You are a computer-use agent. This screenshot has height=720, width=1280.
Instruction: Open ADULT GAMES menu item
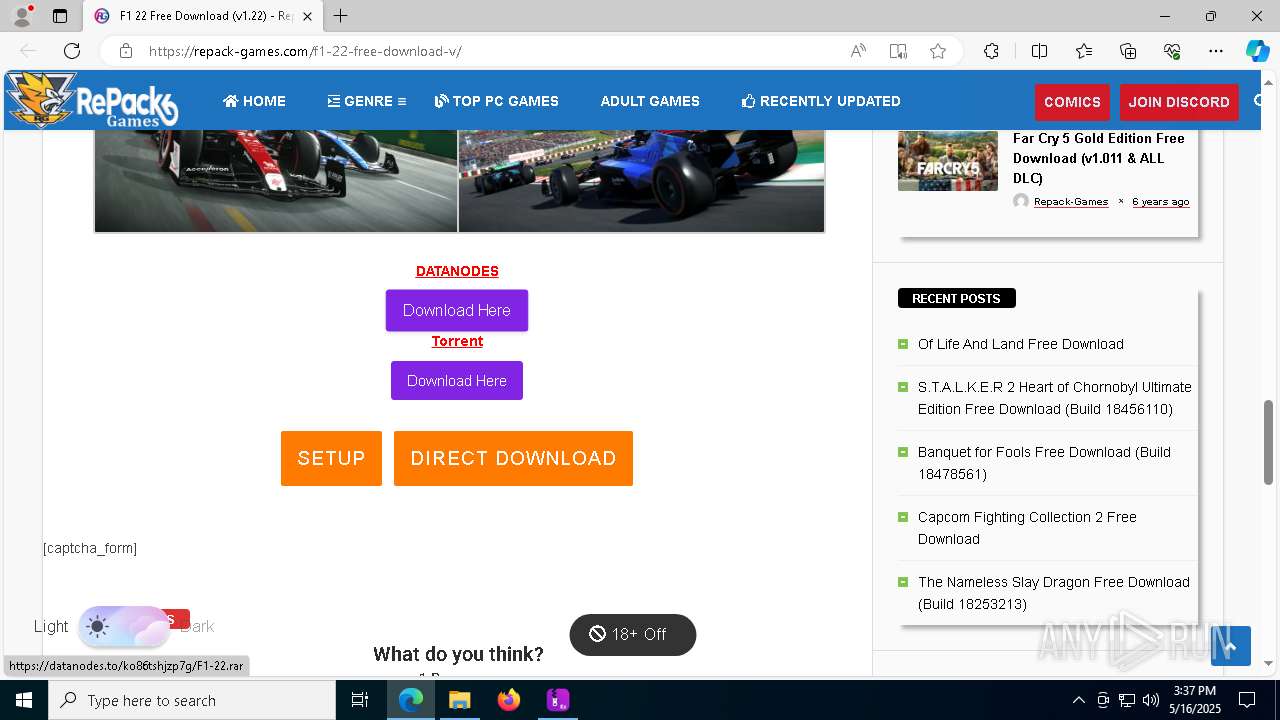650,101
